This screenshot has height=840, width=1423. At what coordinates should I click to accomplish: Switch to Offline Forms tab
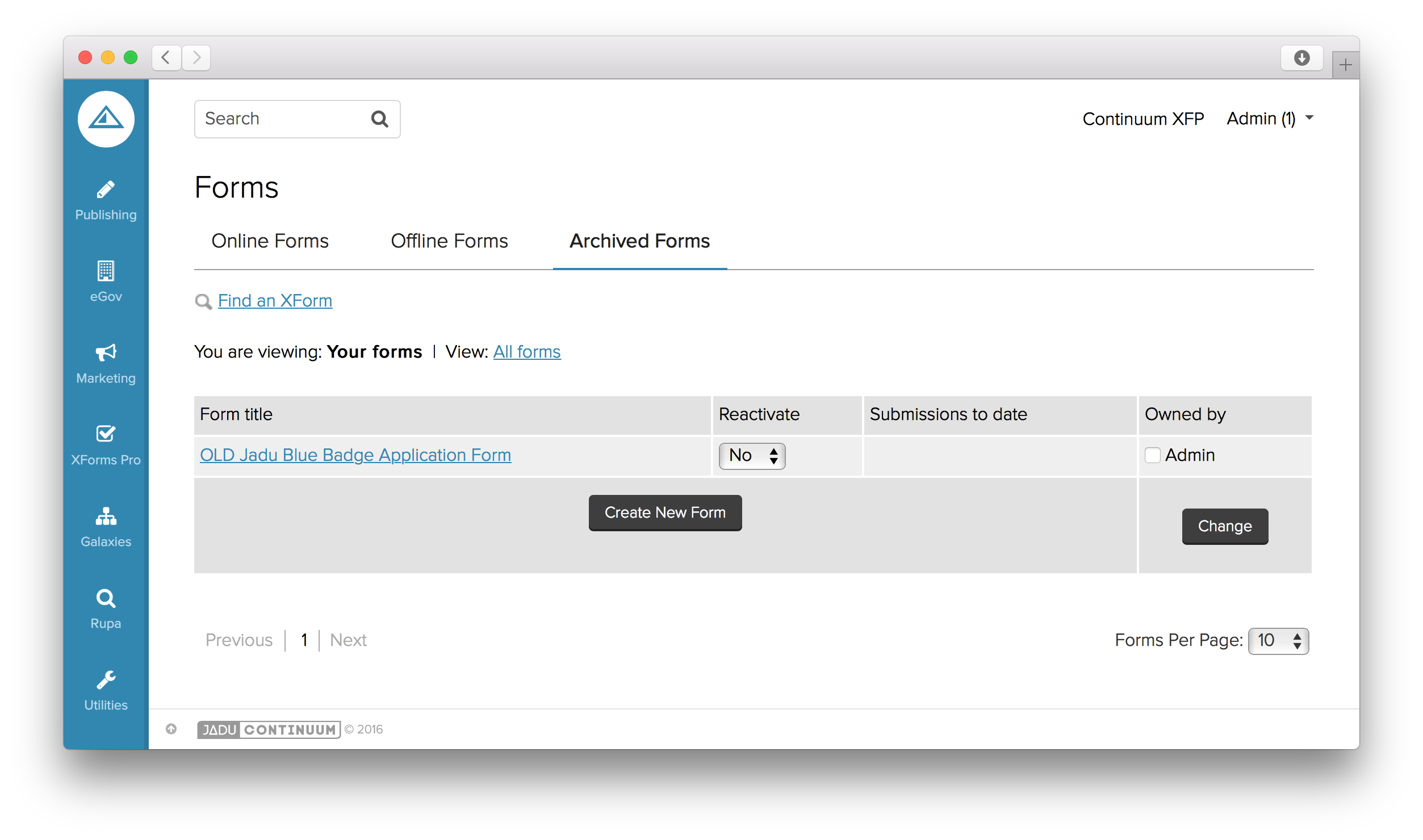[449, 241]
